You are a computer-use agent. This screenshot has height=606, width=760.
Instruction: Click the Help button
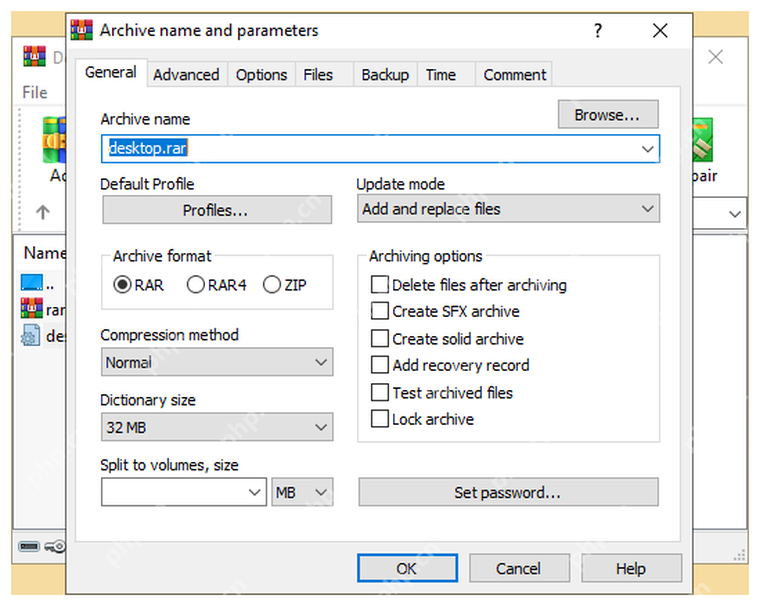[x=632, y=568]
